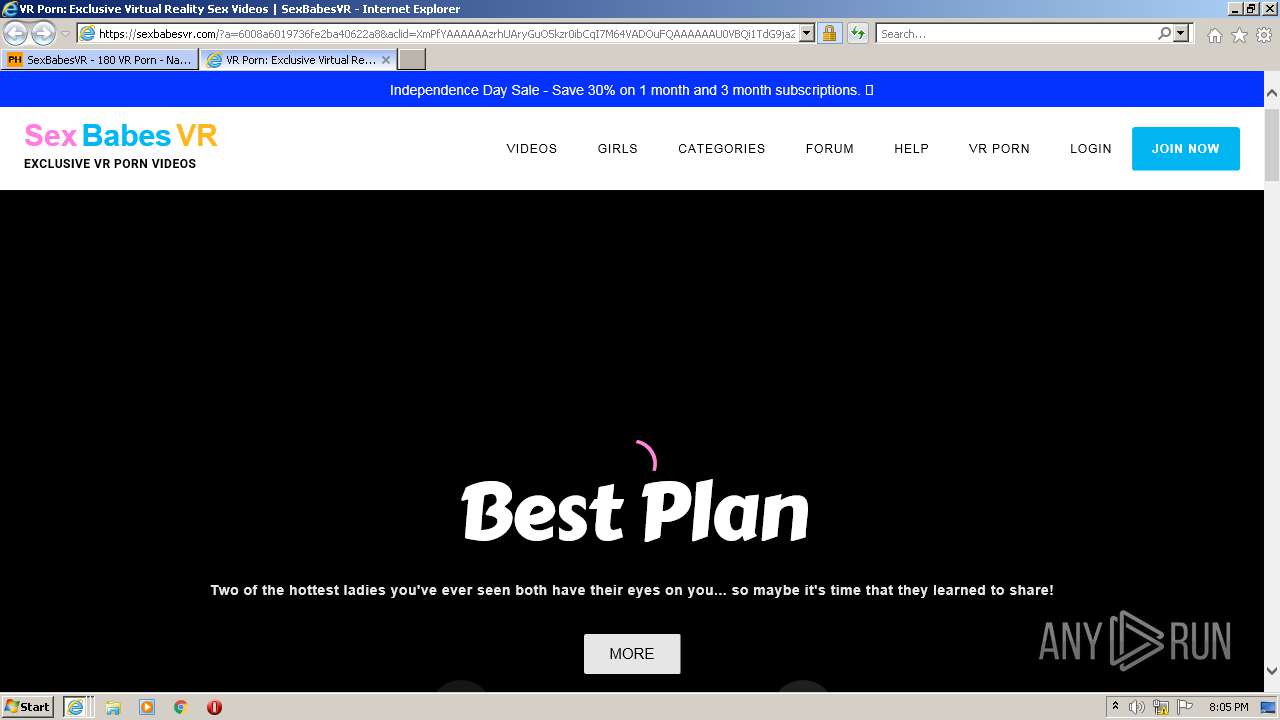Click the MORE button
This screenshot has height=720, width=1280.
tap(632, 653)
